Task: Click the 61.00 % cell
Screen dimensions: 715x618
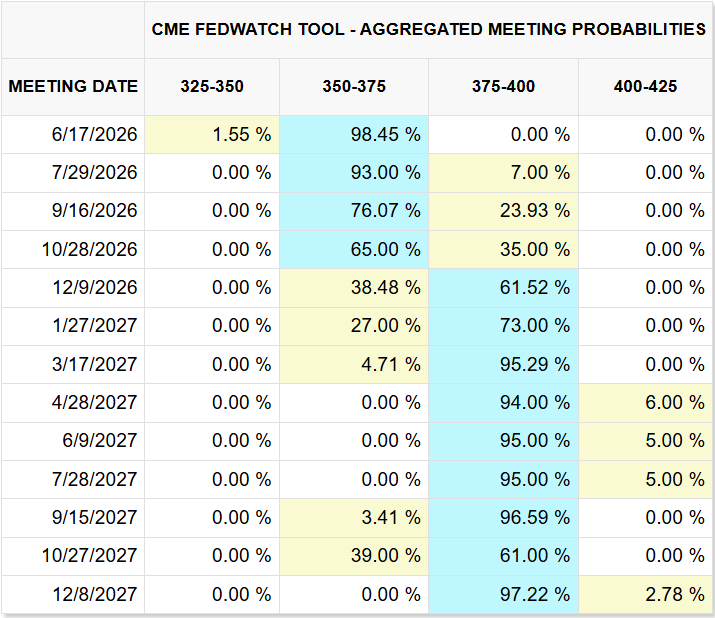Action: [x=503, y=556]
